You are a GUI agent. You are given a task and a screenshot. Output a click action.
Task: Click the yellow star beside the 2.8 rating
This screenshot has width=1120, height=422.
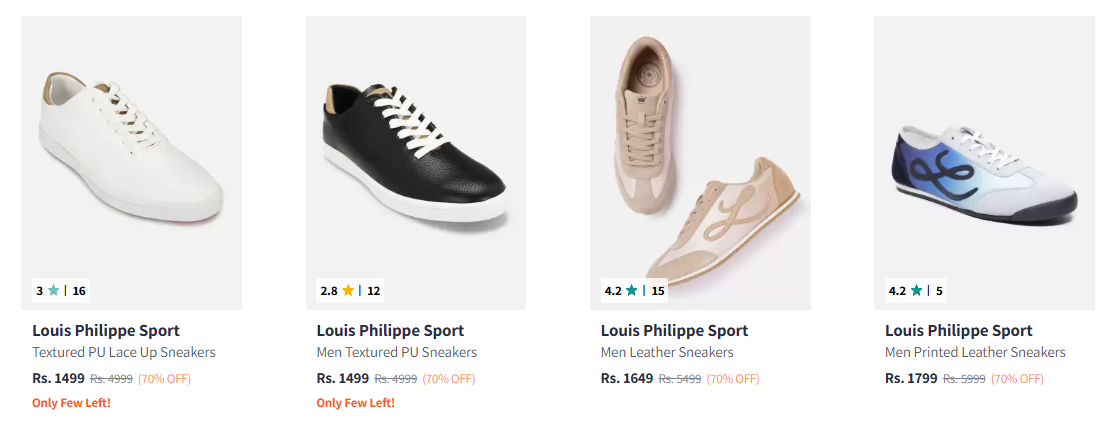pos(348,291)
